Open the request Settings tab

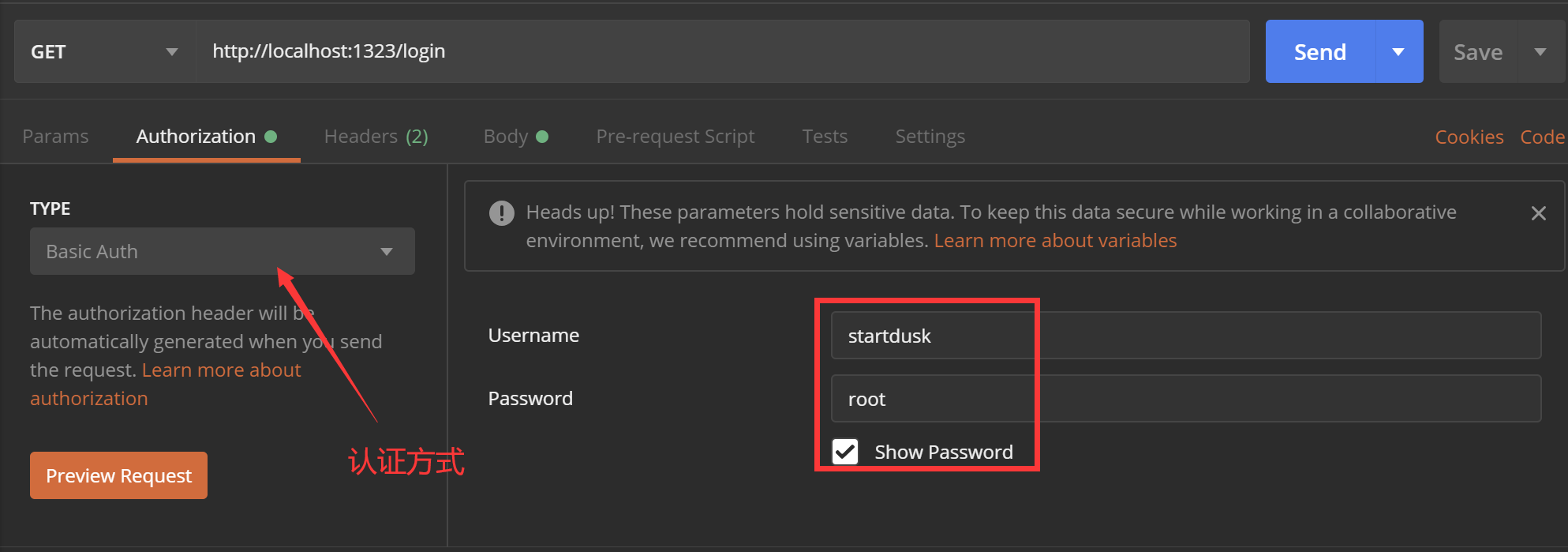point(930,137)
